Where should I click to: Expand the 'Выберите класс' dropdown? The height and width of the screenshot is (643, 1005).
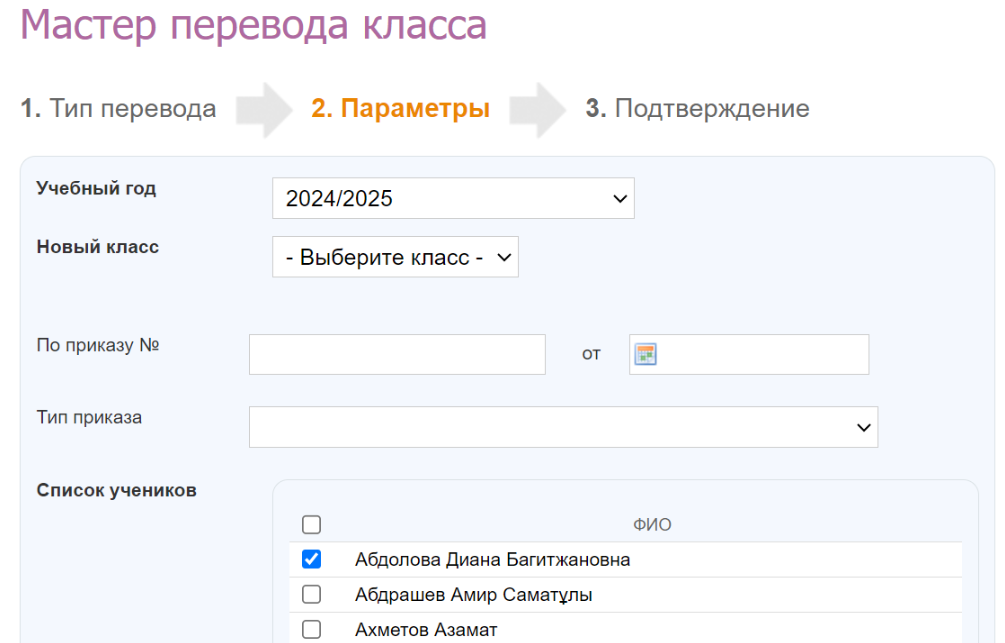click(395, 257)
